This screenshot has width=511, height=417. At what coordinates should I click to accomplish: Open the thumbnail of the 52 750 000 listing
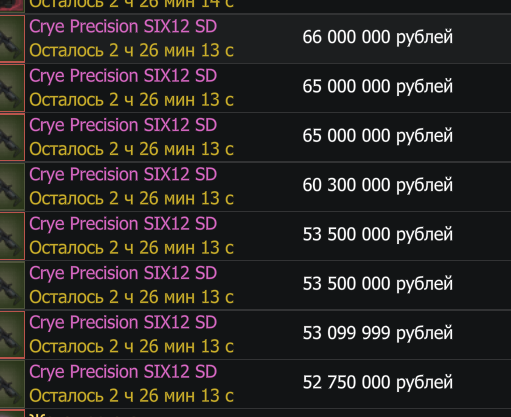tap(12, 384)
